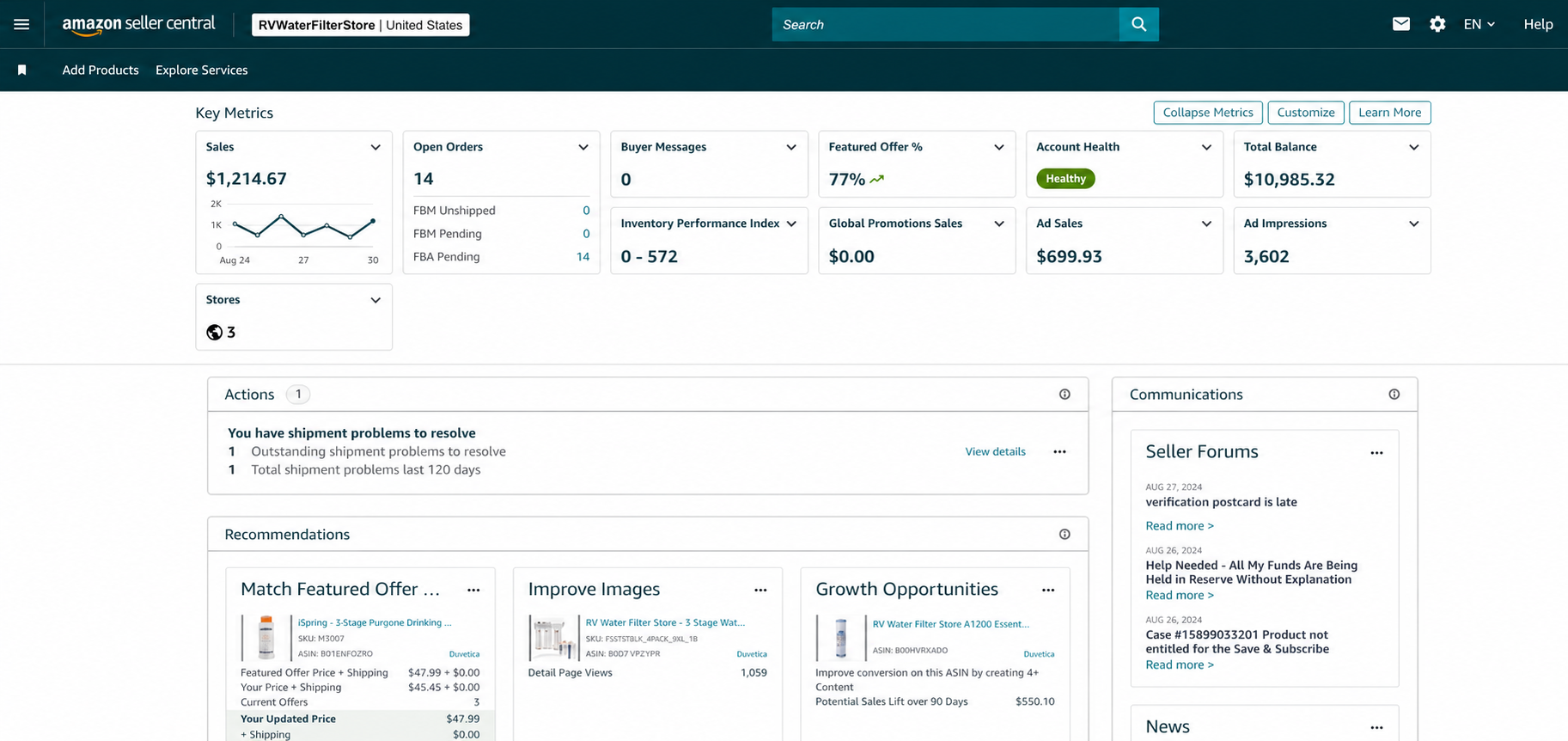
Task: Expand the Global Promotions Sales card
Action: coord(999,224)
